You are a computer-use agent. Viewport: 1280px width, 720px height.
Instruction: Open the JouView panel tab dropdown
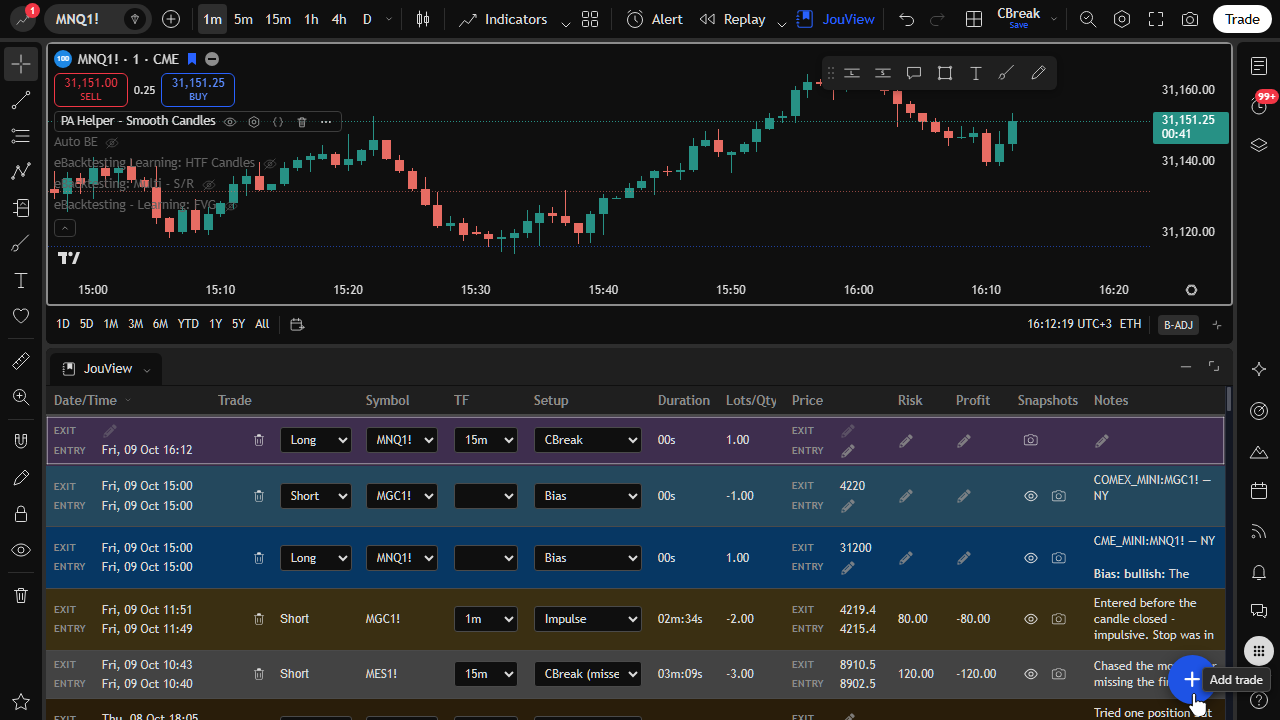pyautogui.click(x=148, y=370)
